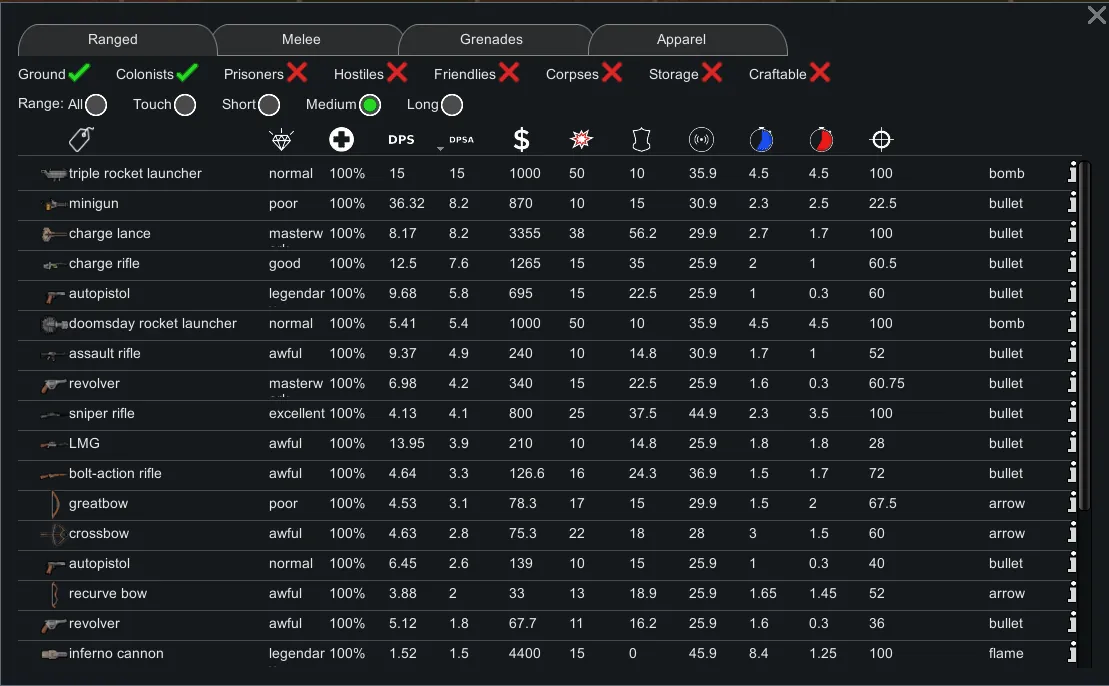Sort by the armor penetration icon

(x=642, y=140)
